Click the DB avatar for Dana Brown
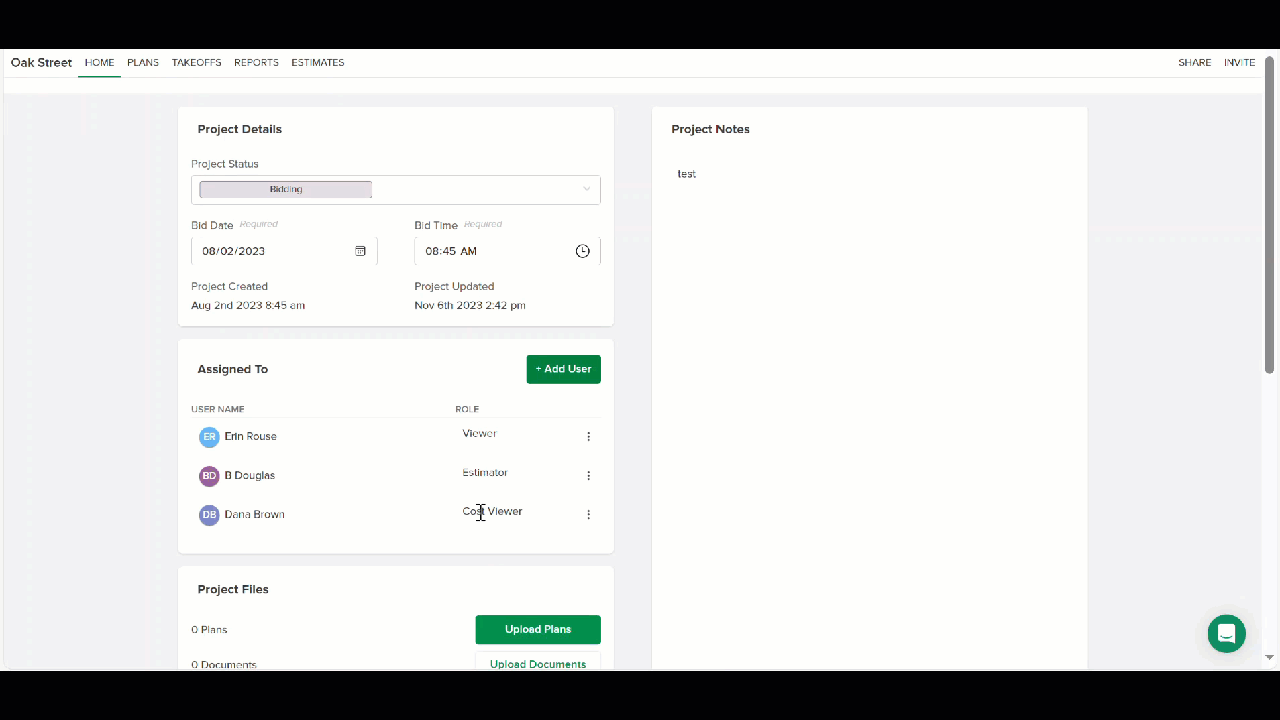This screenshot has width=1280, height=720. (209, 514)
